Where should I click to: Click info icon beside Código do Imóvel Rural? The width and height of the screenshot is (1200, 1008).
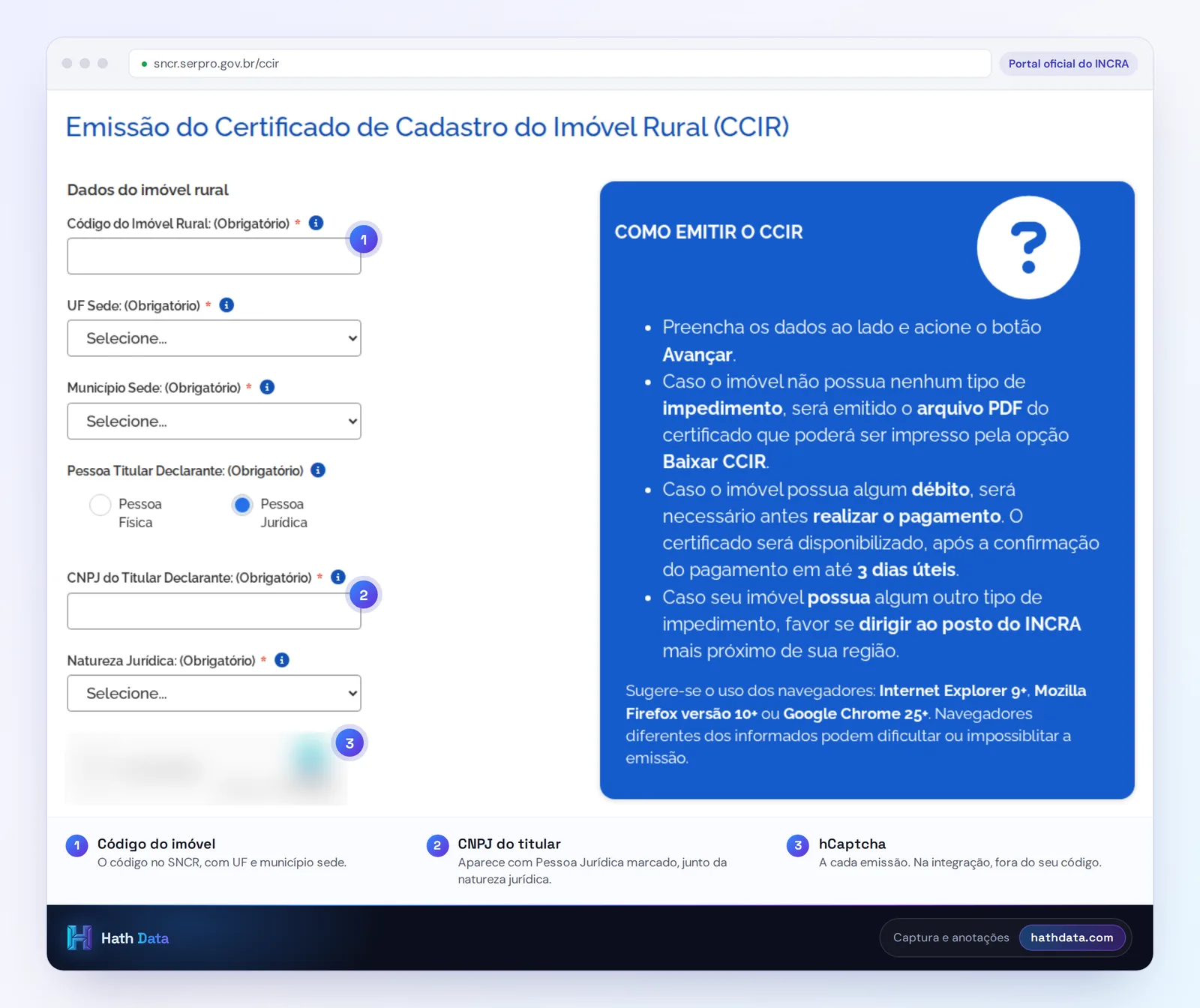coord(316,223)
